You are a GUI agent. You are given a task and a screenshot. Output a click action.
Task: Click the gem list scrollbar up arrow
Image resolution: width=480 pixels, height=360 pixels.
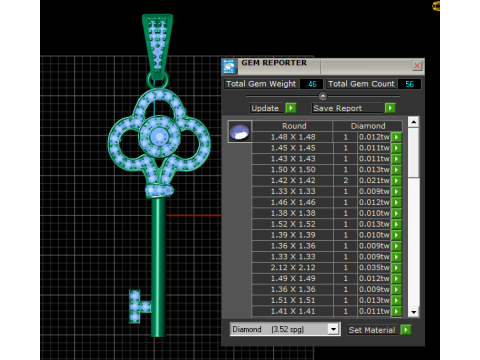[413, 122]
